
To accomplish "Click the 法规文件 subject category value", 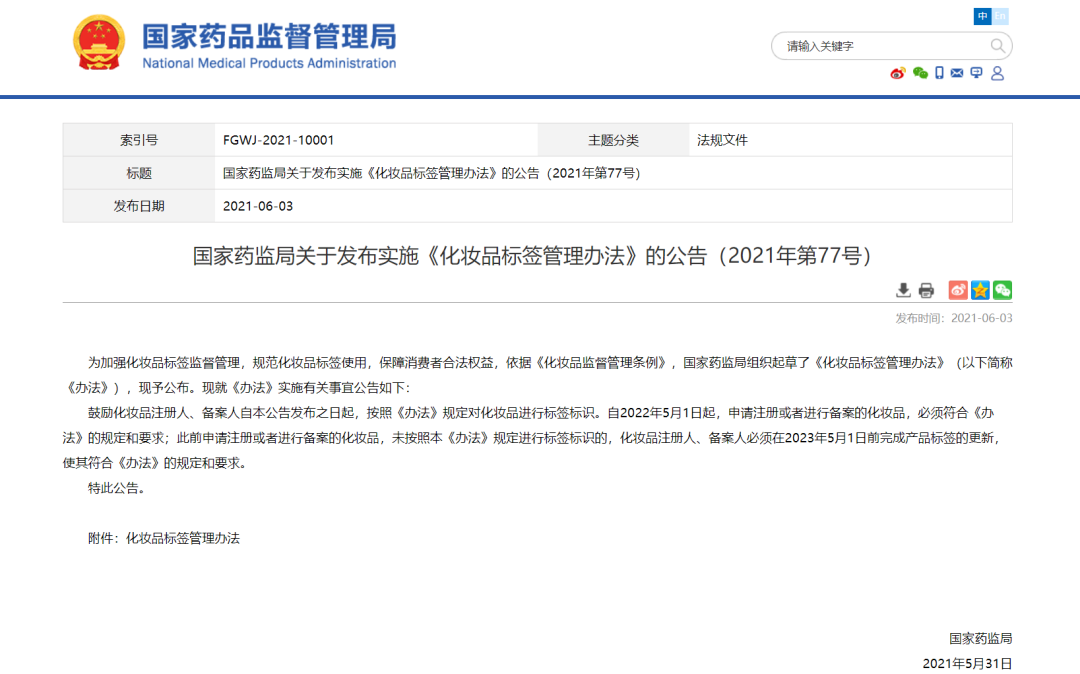I will (722, 140).
